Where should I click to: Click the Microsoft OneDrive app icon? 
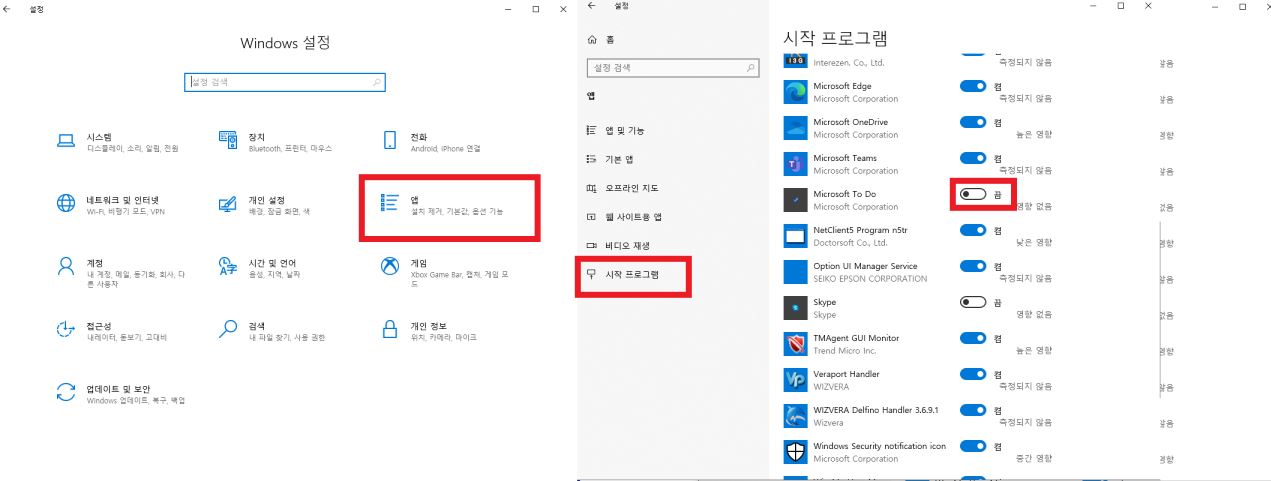click(x=796, y=128)
